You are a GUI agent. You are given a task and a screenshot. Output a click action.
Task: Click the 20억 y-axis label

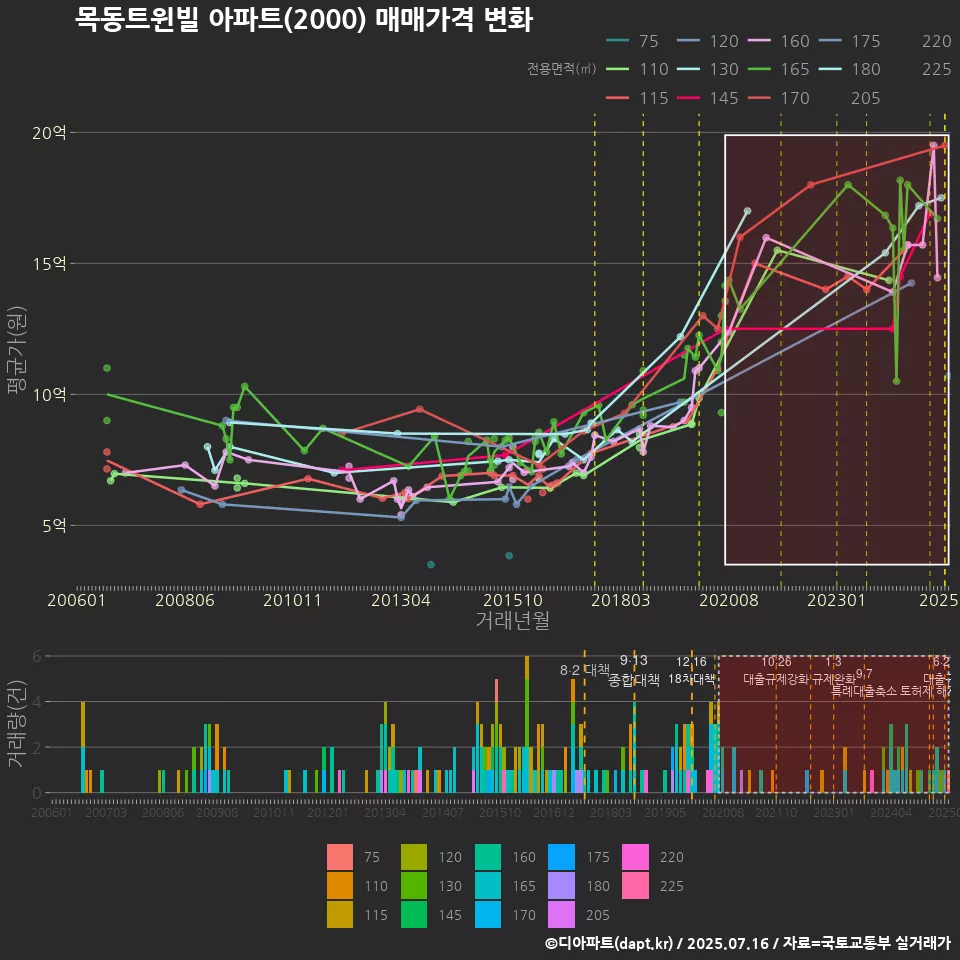tap(49, 133)
